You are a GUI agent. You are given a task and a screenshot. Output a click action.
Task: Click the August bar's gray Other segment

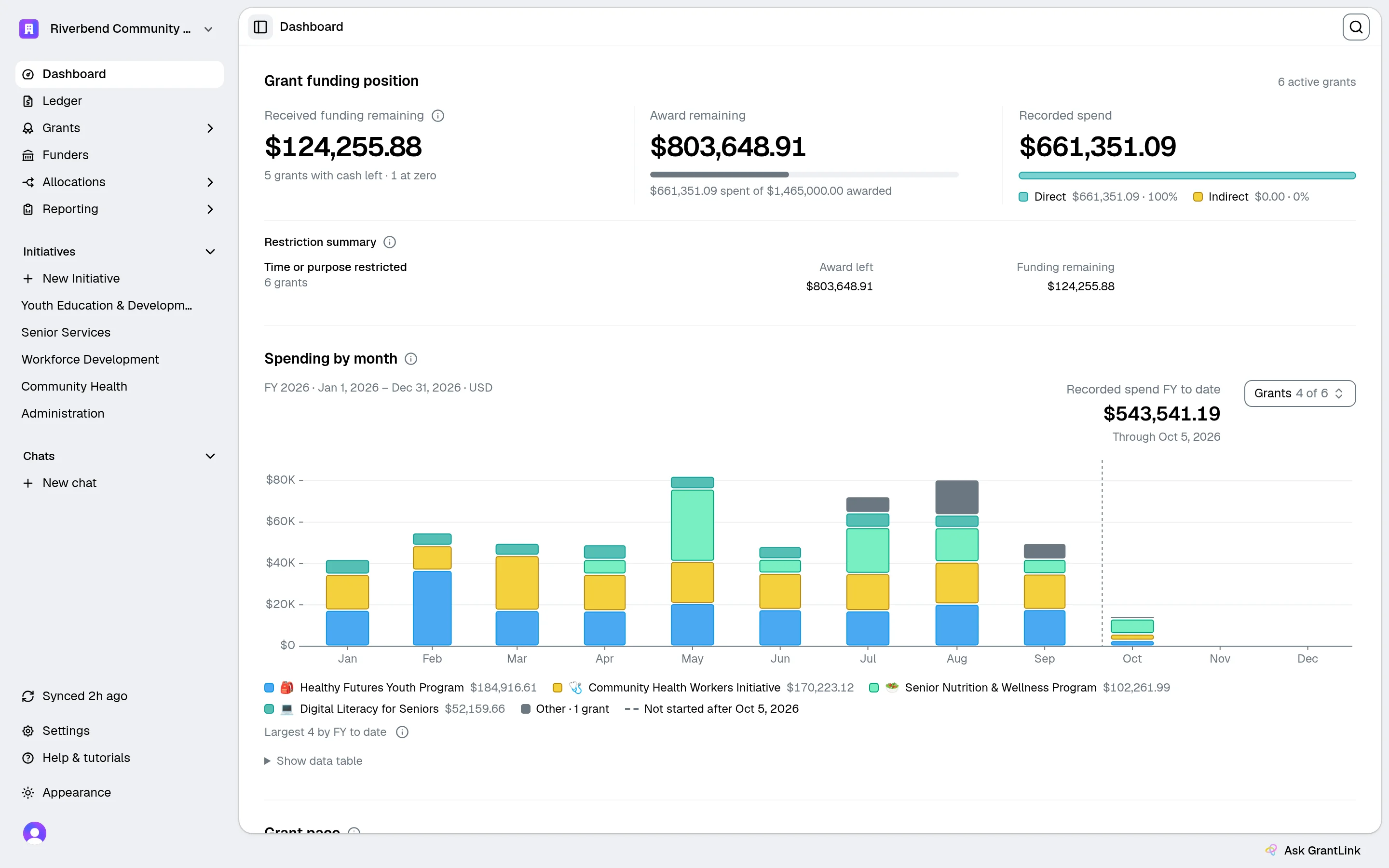[957, 497]
